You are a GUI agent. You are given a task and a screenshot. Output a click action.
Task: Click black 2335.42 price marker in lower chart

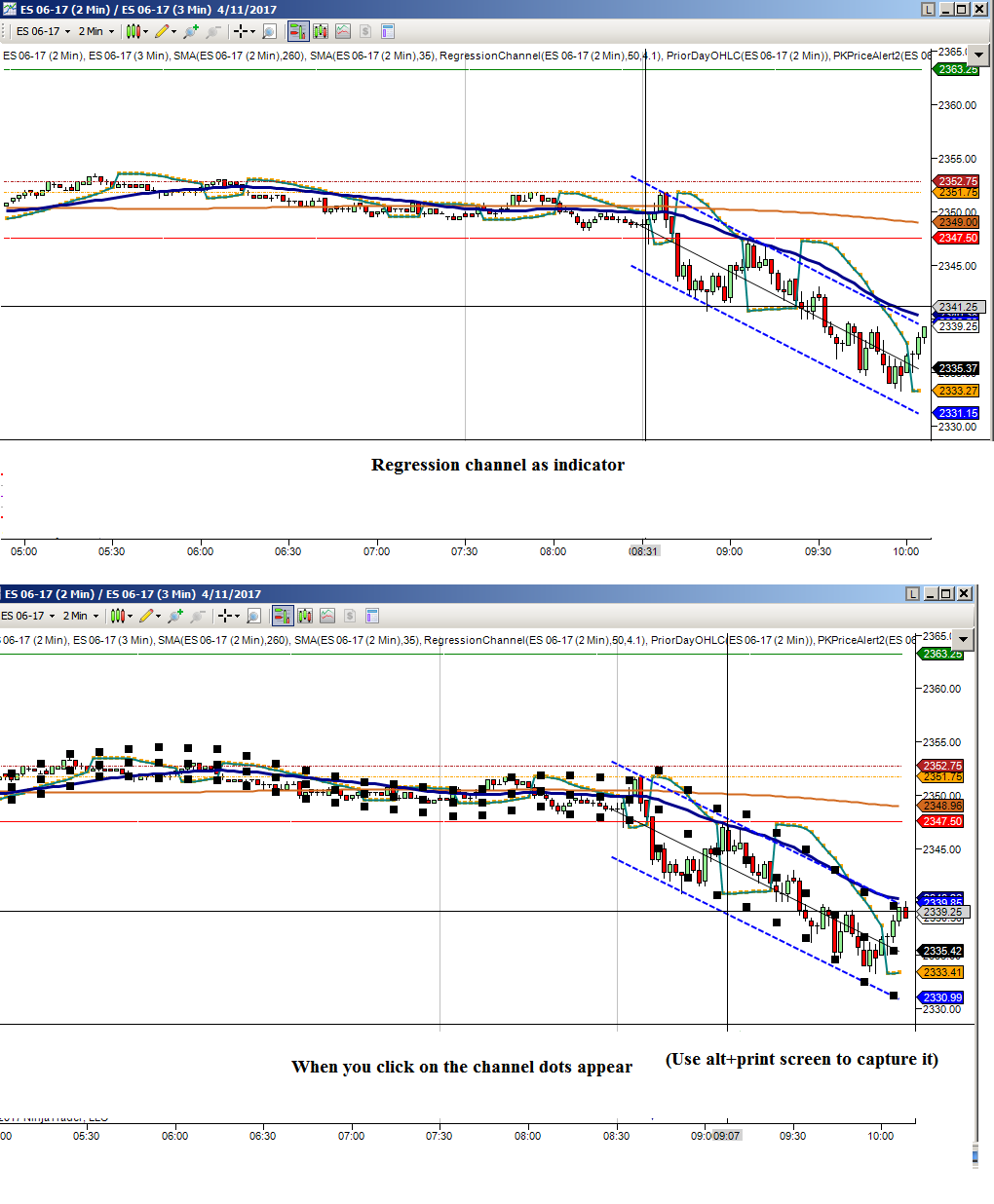941,951
